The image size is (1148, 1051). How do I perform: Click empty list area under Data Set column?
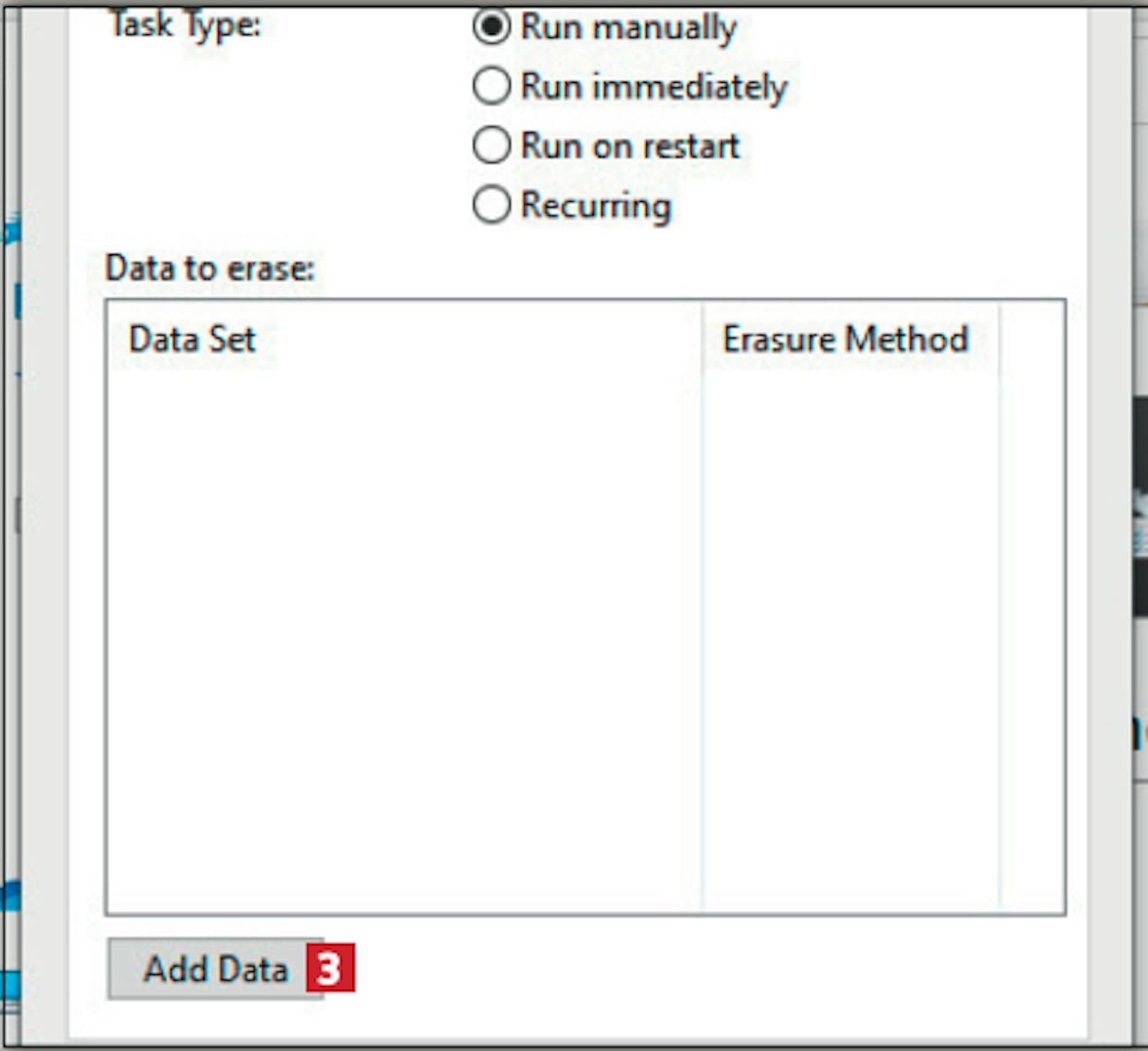point(404,643)
